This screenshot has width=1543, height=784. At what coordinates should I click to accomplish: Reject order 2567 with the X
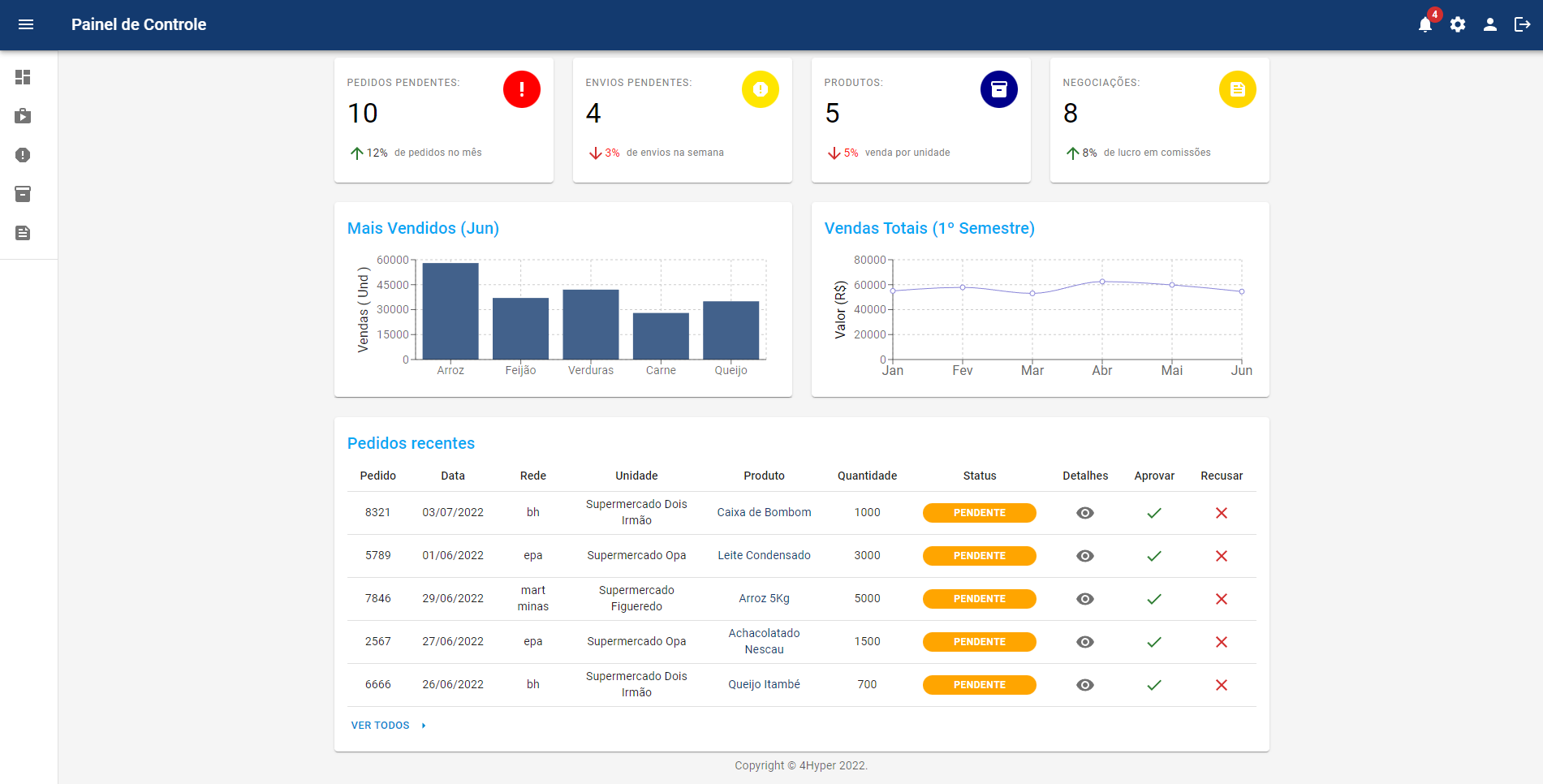click(1221, 642)
